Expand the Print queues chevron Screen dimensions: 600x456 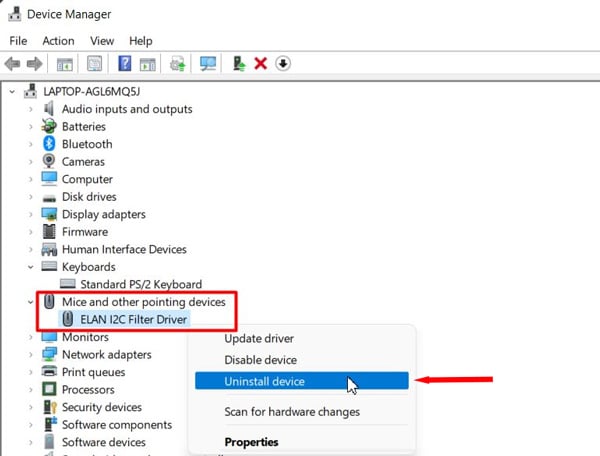tap(31, 372)
